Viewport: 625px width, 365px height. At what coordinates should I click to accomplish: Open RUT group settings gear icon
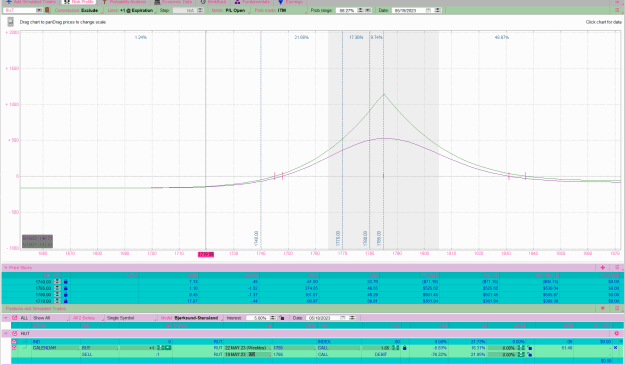[x=616, y=334]
